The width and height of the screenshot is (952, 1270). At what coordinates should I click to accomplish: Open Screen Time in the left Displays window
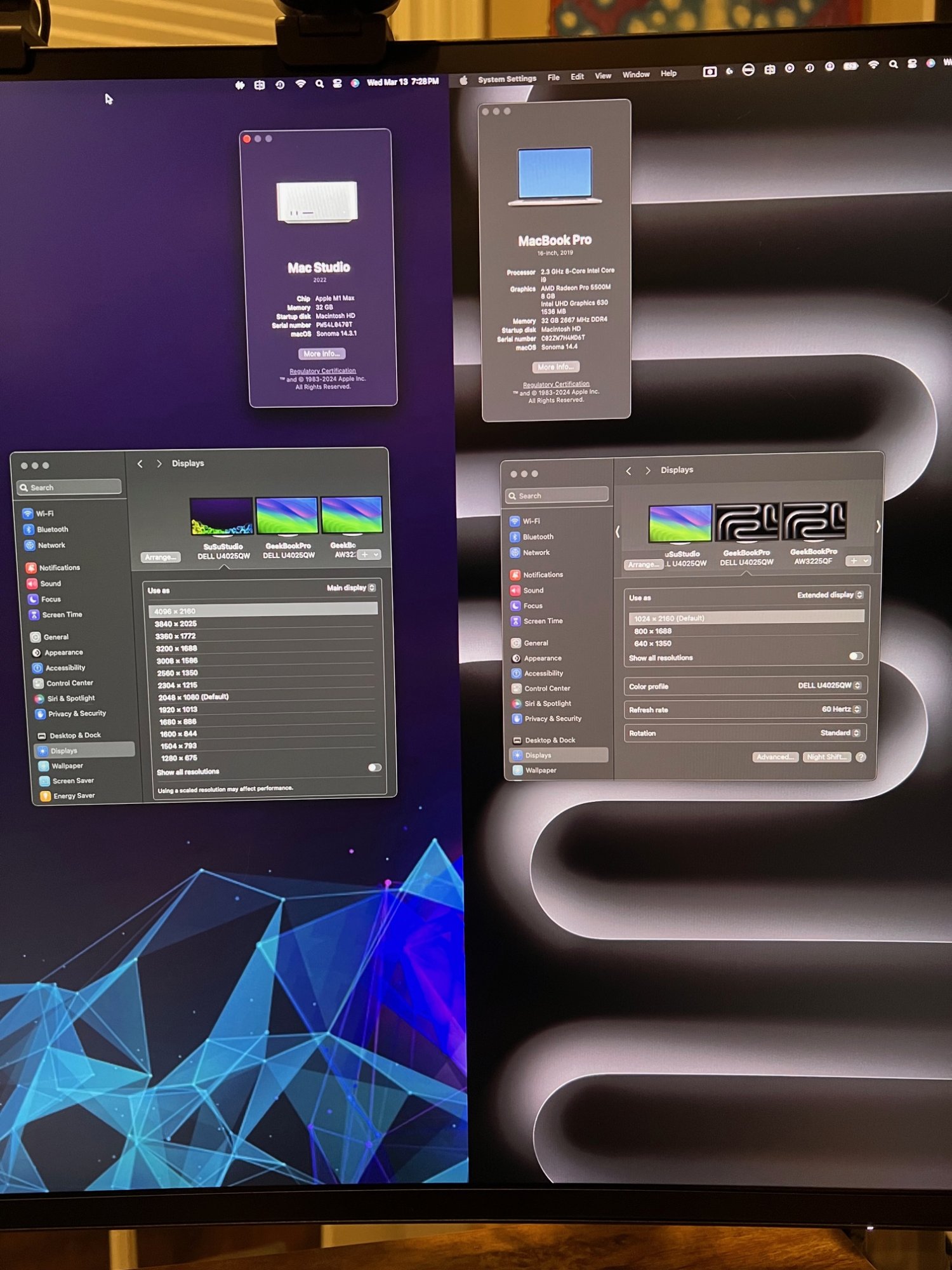[x=56, y=615]
